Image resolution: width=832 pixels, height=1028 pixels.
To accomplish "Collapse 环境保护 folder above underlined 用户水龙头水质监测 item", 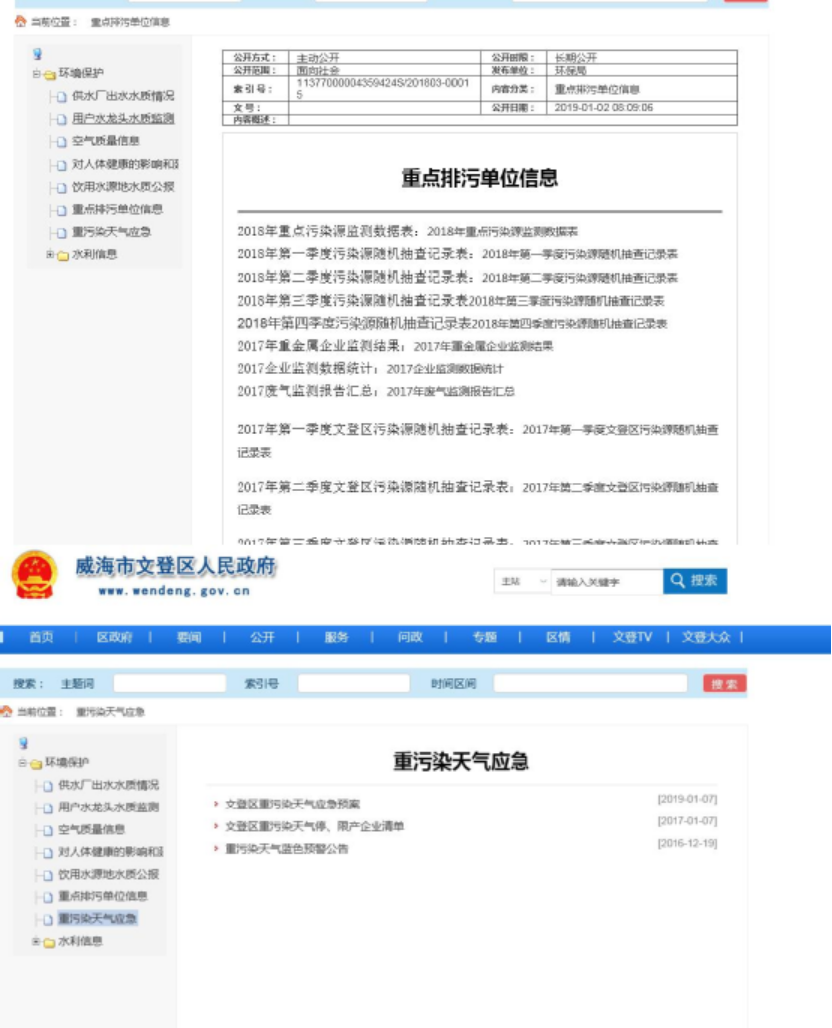I will (36, 74).
